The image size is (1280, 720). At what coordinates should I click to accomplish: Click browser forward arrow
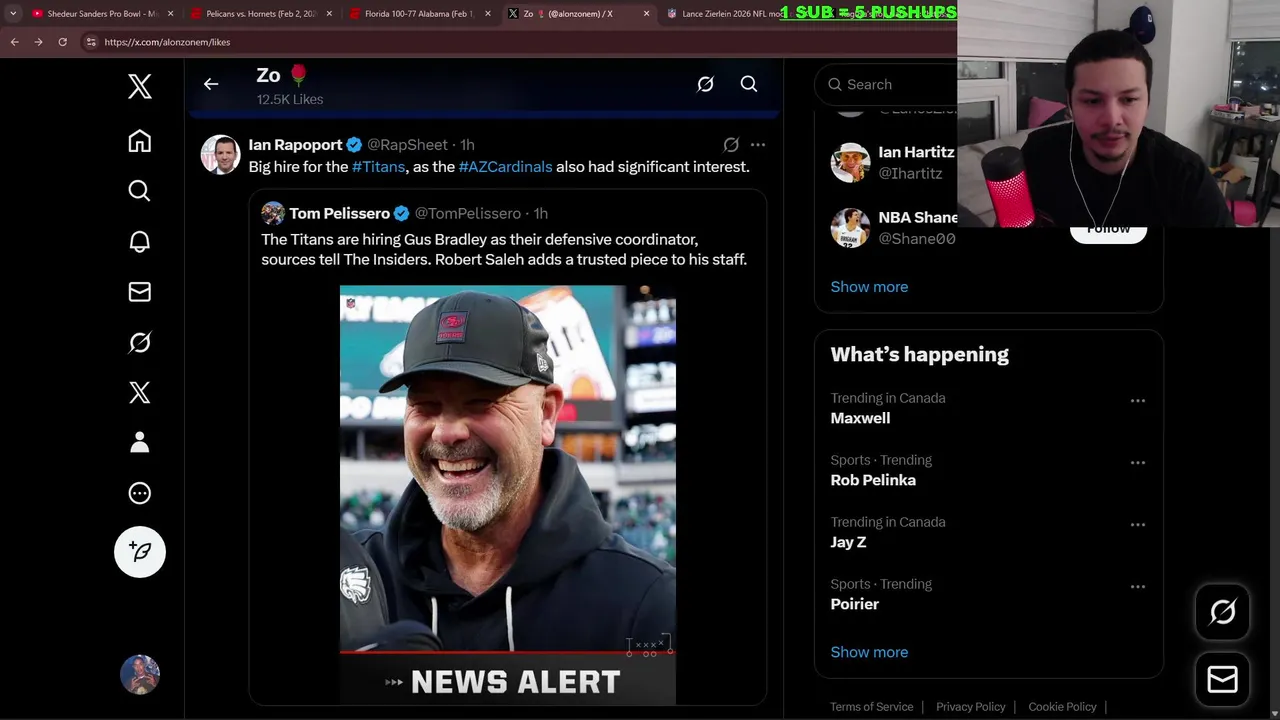pyautogui.click(x=38, y=42)
